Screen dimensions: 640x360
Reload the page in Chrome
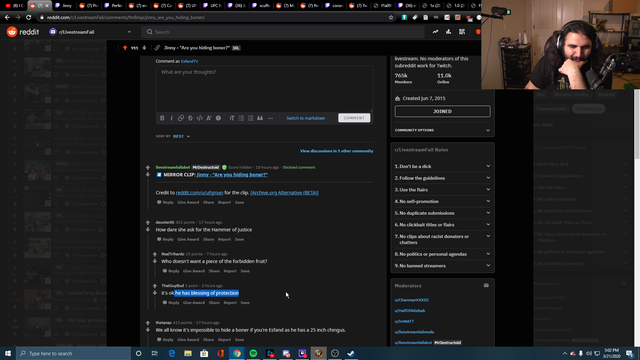click(x=28, y=18)
